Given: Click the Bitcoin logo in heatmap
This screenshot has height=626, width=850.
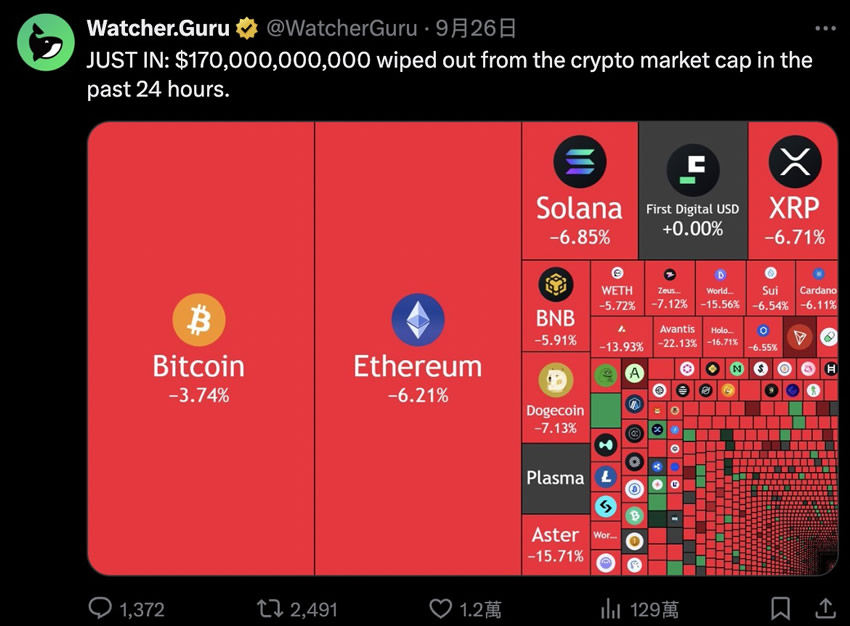Looking at the screenshot, I should pos(199,320).
